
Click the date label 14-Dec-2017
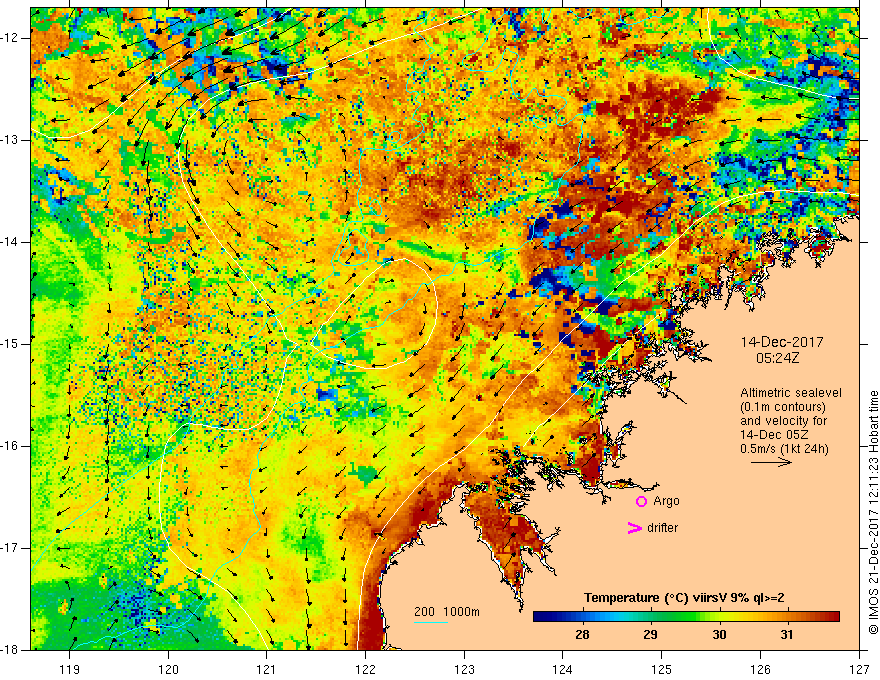pos(782,342)
